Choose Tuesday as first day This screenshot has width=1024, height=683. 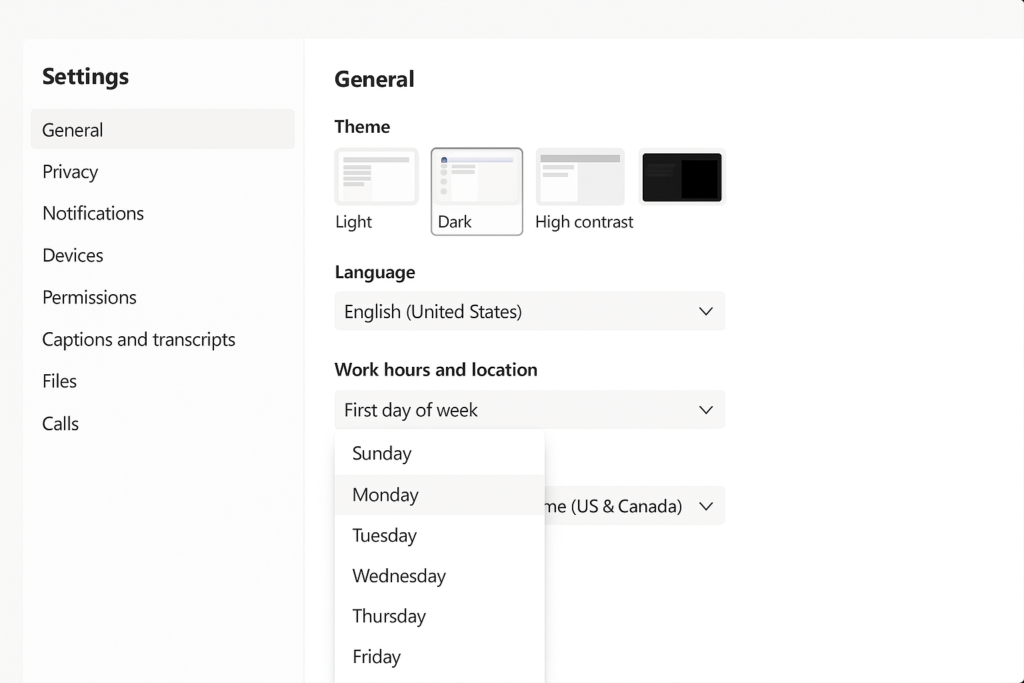[x=440, y=535]
